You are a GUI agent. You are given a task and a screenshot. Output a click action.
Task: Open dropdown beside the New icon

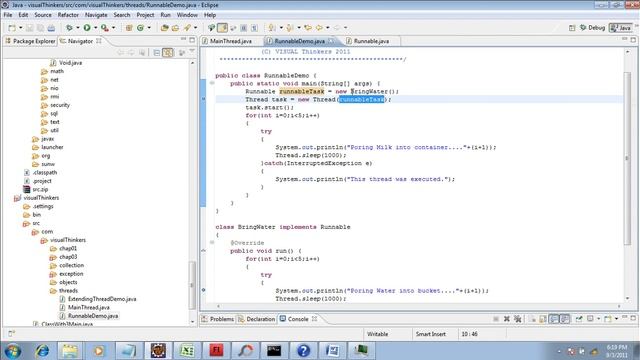click(x=21, y=28)
